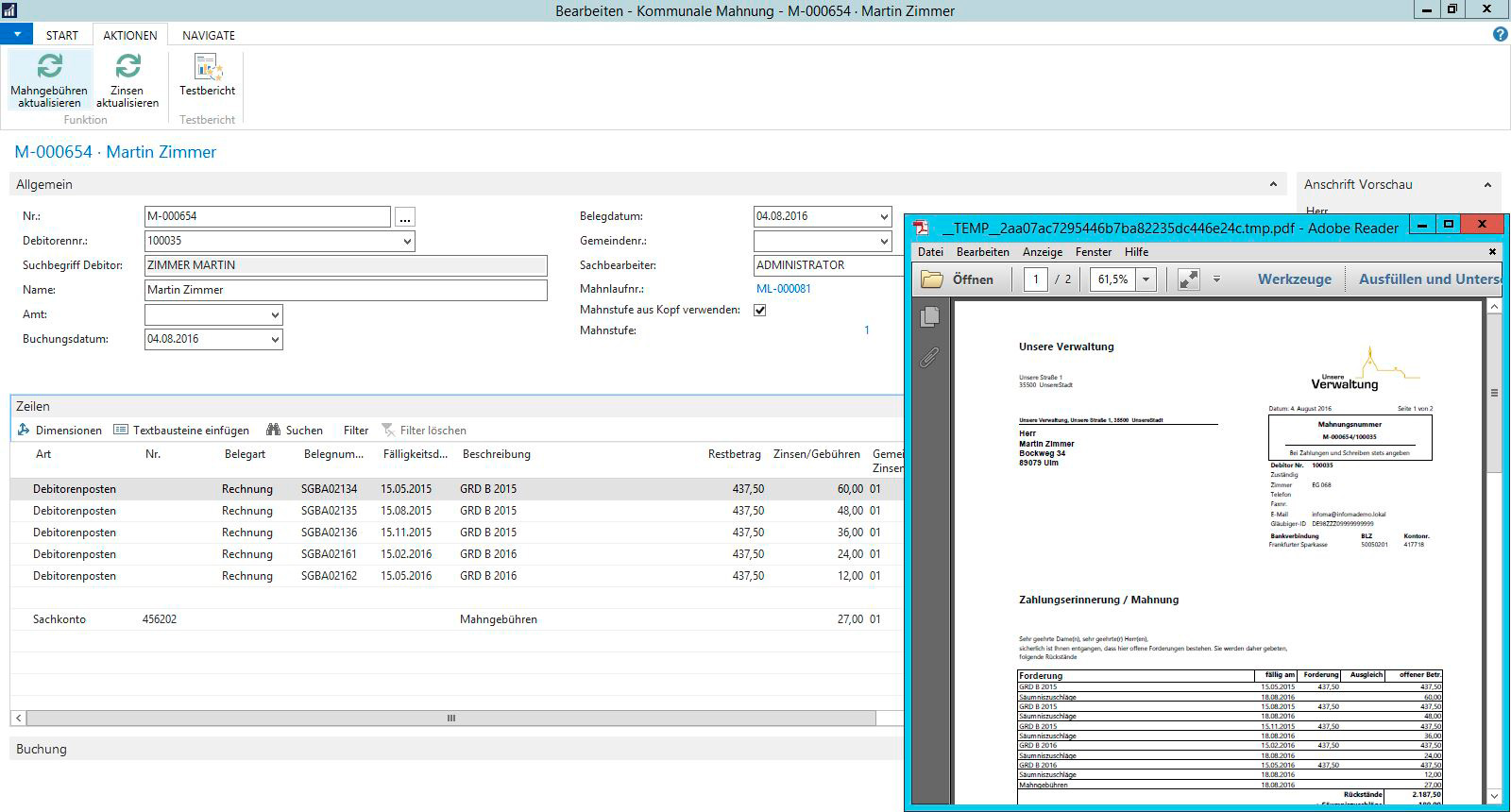Collapse the Allgemein section
This screenshot has height=812, width=1511.
[1272, 185]
